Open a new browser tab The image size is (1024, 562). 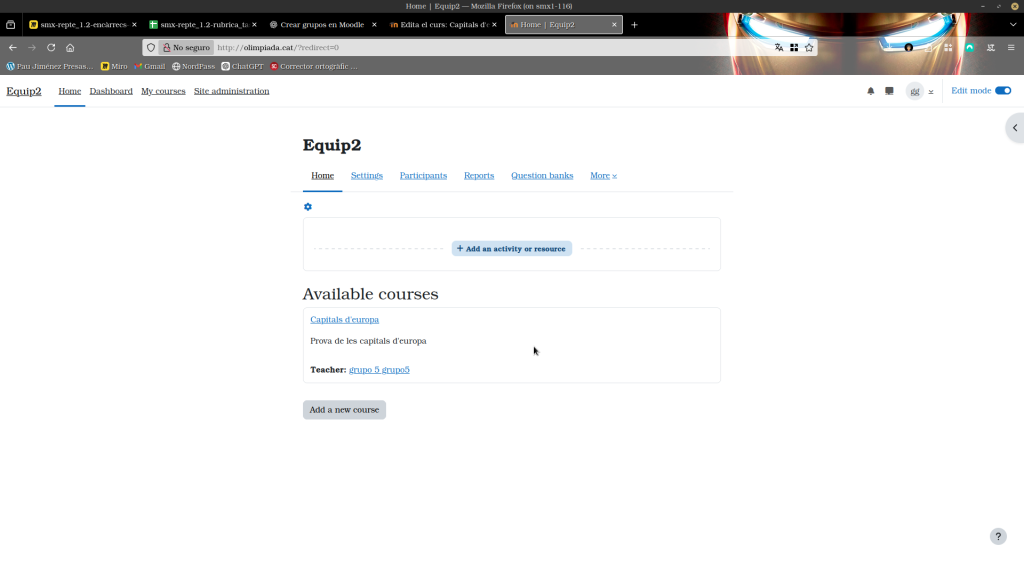point(634,24)
